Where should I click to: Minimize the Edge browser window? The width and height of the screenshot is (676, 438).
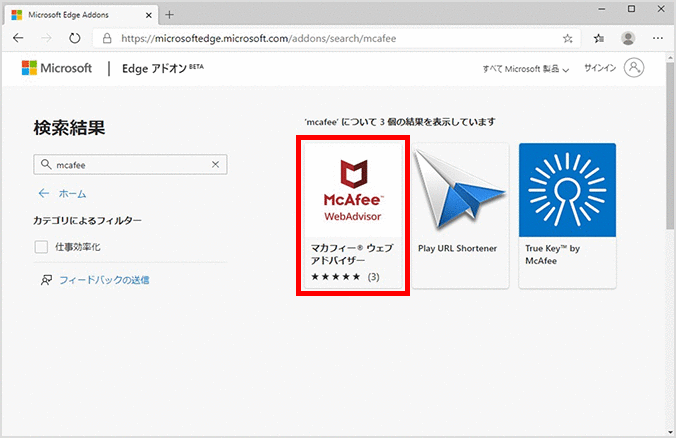pos(602,9)
